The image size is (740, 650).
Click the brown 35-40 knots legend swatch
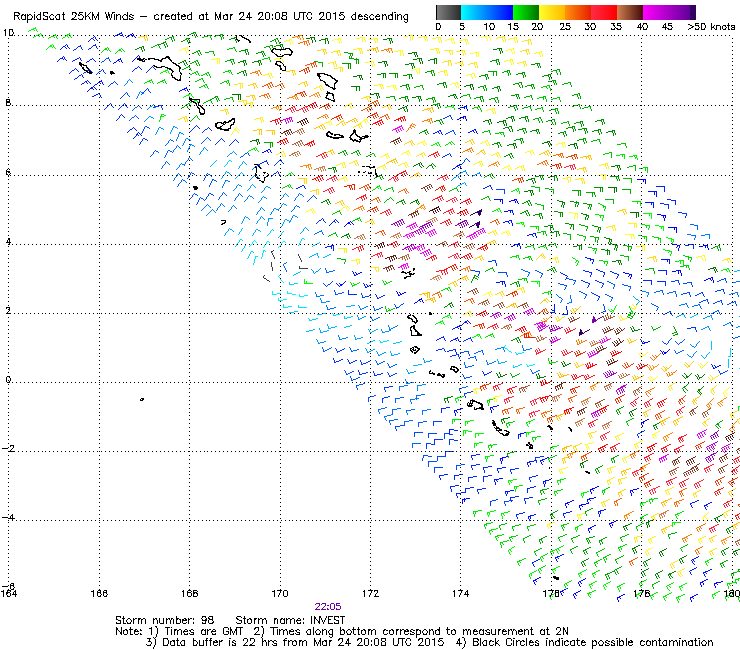coord(630,12)
